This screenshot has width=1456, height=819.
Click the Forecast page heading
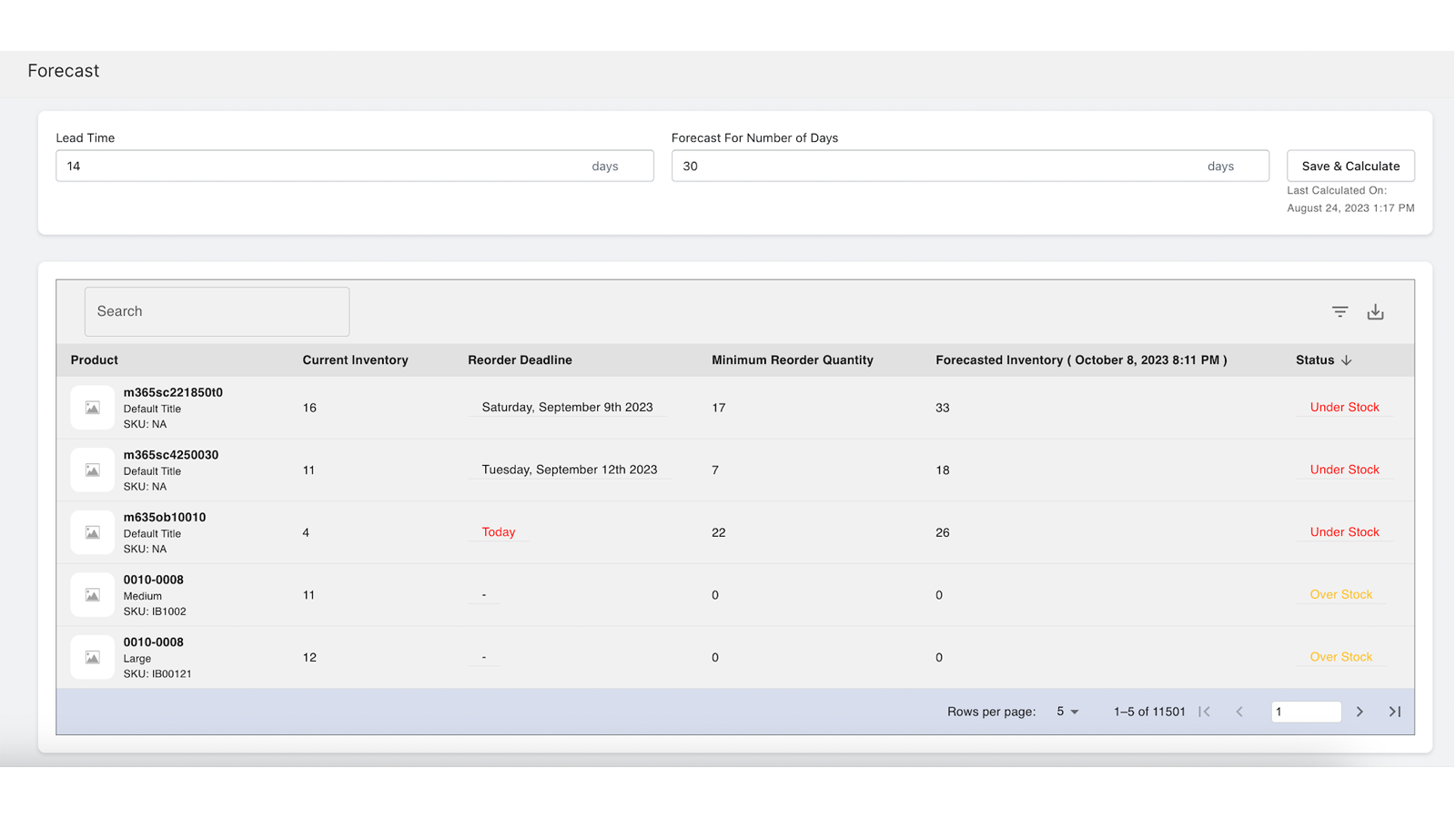pyautogui.click(x=64, y=71)
